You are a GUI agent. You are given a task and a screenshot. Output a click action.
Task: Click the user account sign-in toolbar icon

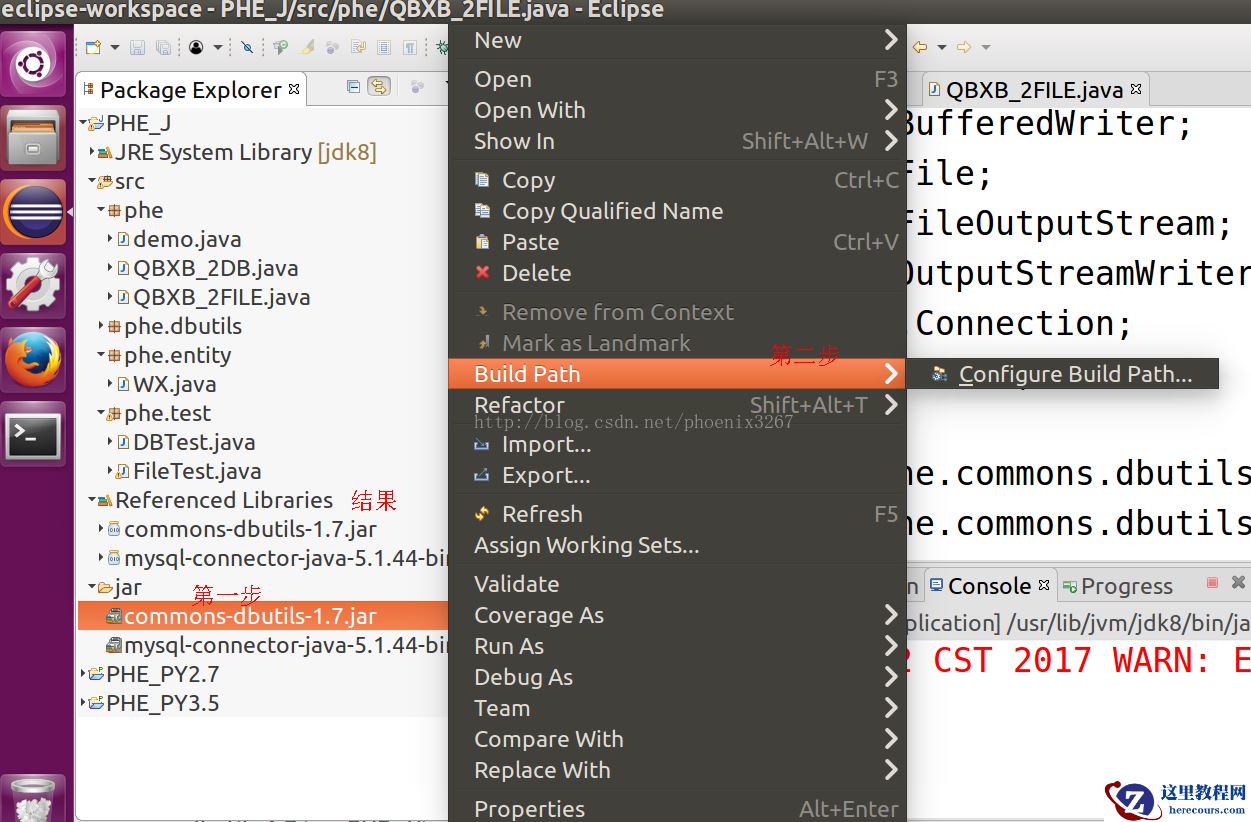click(x=197, y=47)
